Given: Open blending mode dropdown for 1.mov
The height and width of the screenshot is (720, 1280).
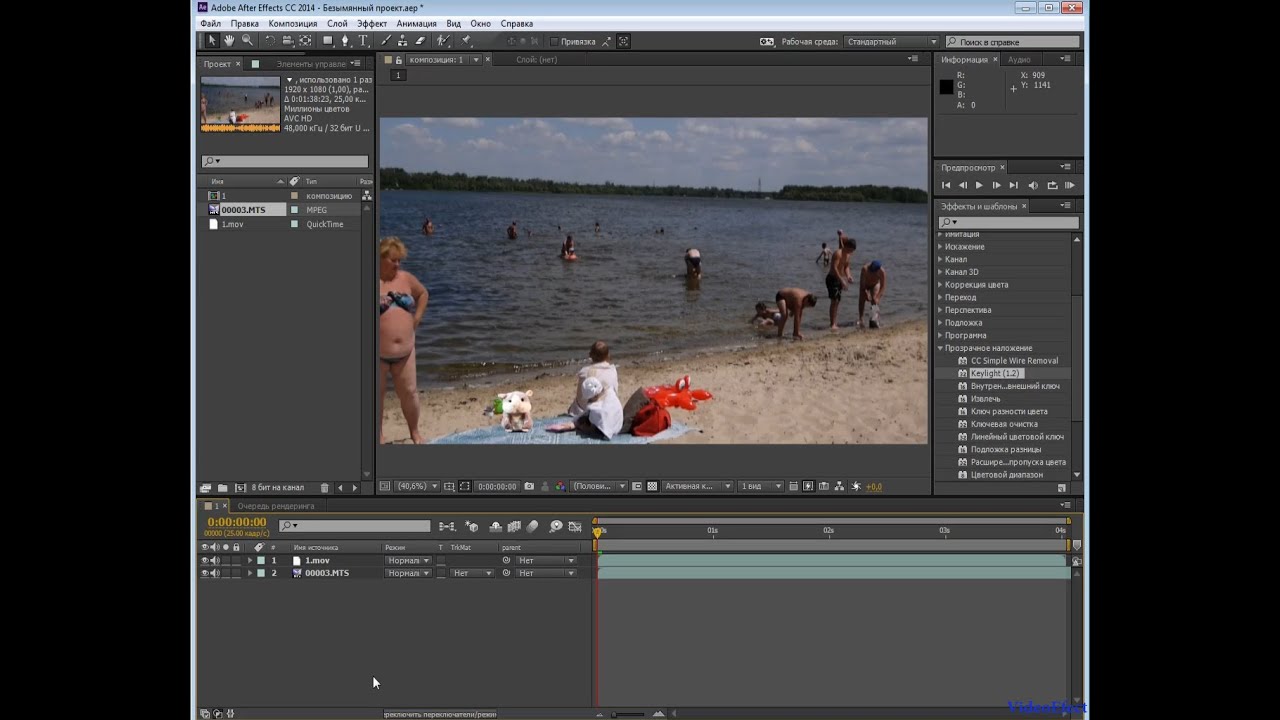Looking at the screenshot, I should coord(408,560).
